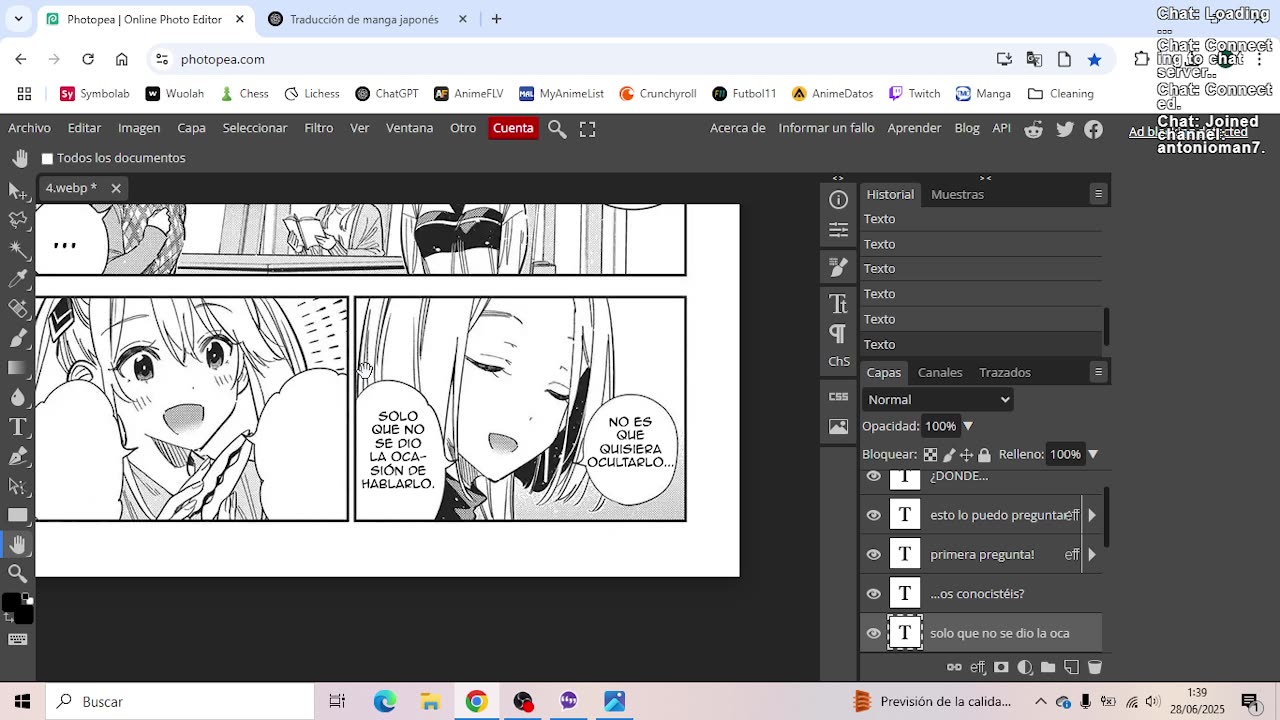Create a new folder in layers panel
1280x720 pixels.
1048,667
